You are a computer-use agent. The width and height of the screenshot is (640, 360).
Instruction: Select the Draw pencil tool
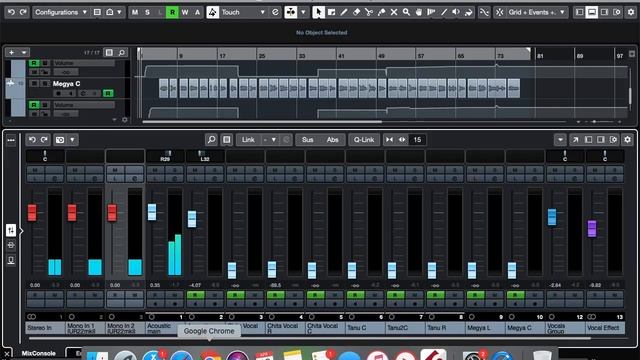point(344,12)
